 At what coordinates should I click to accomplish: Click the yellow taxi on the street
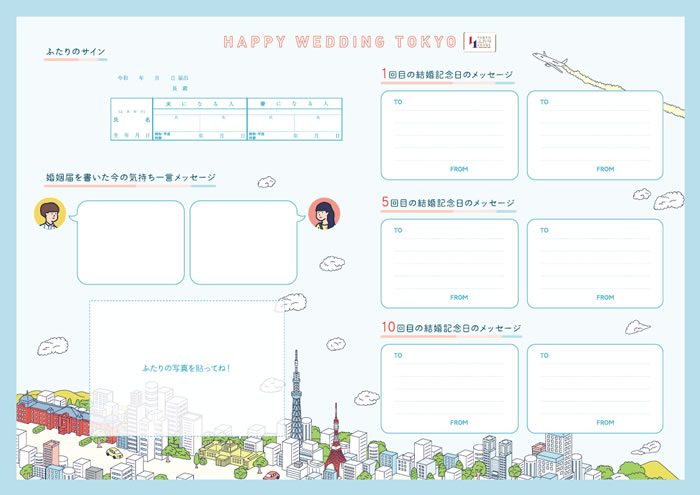tap(114, 452)
